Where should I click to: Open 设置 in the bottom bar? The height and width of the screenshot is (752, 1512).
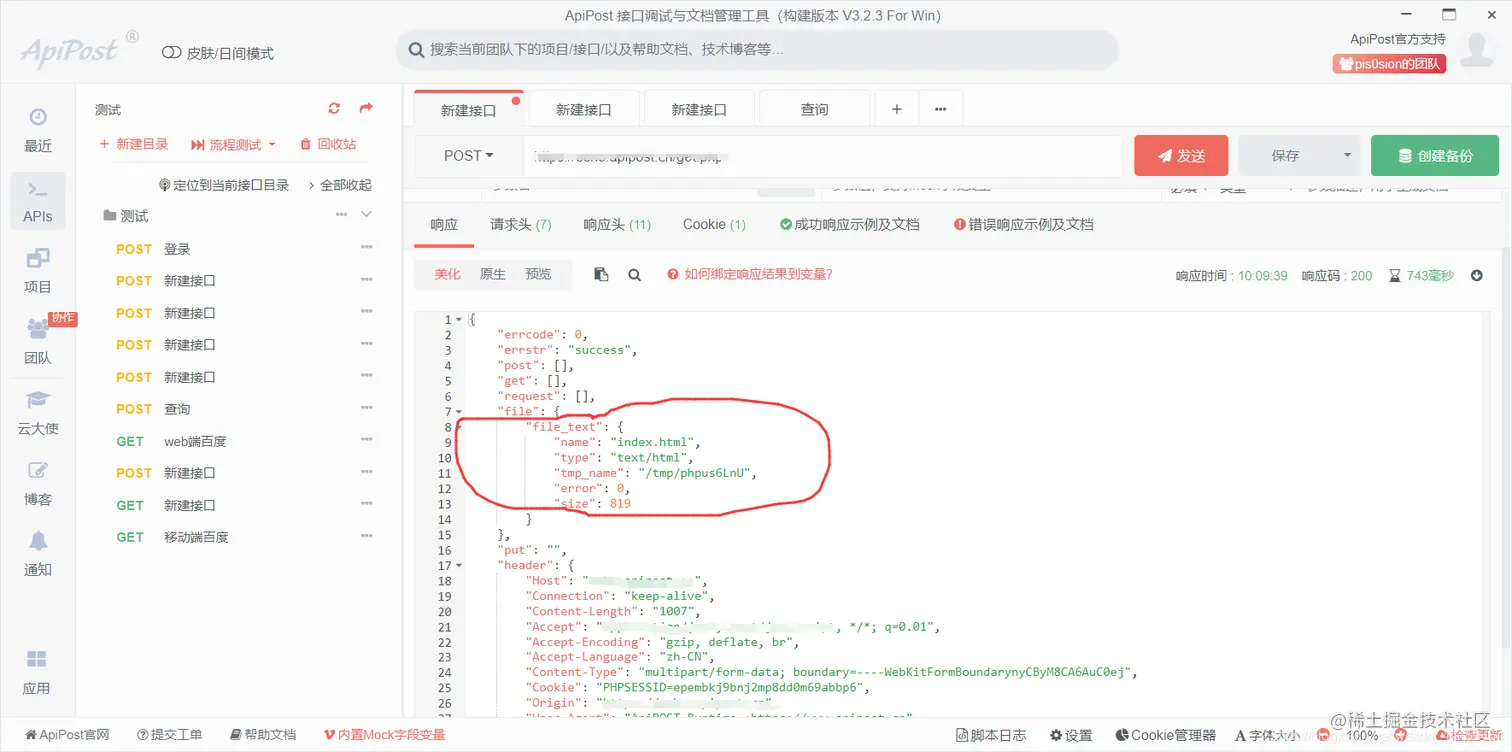click(x=1070, y=735)
